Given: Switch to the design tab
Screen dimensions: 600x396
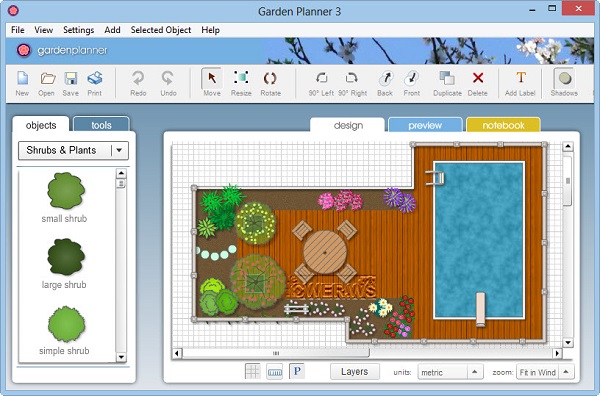Looking at the screenshot, I should click(x=348, y=125).
